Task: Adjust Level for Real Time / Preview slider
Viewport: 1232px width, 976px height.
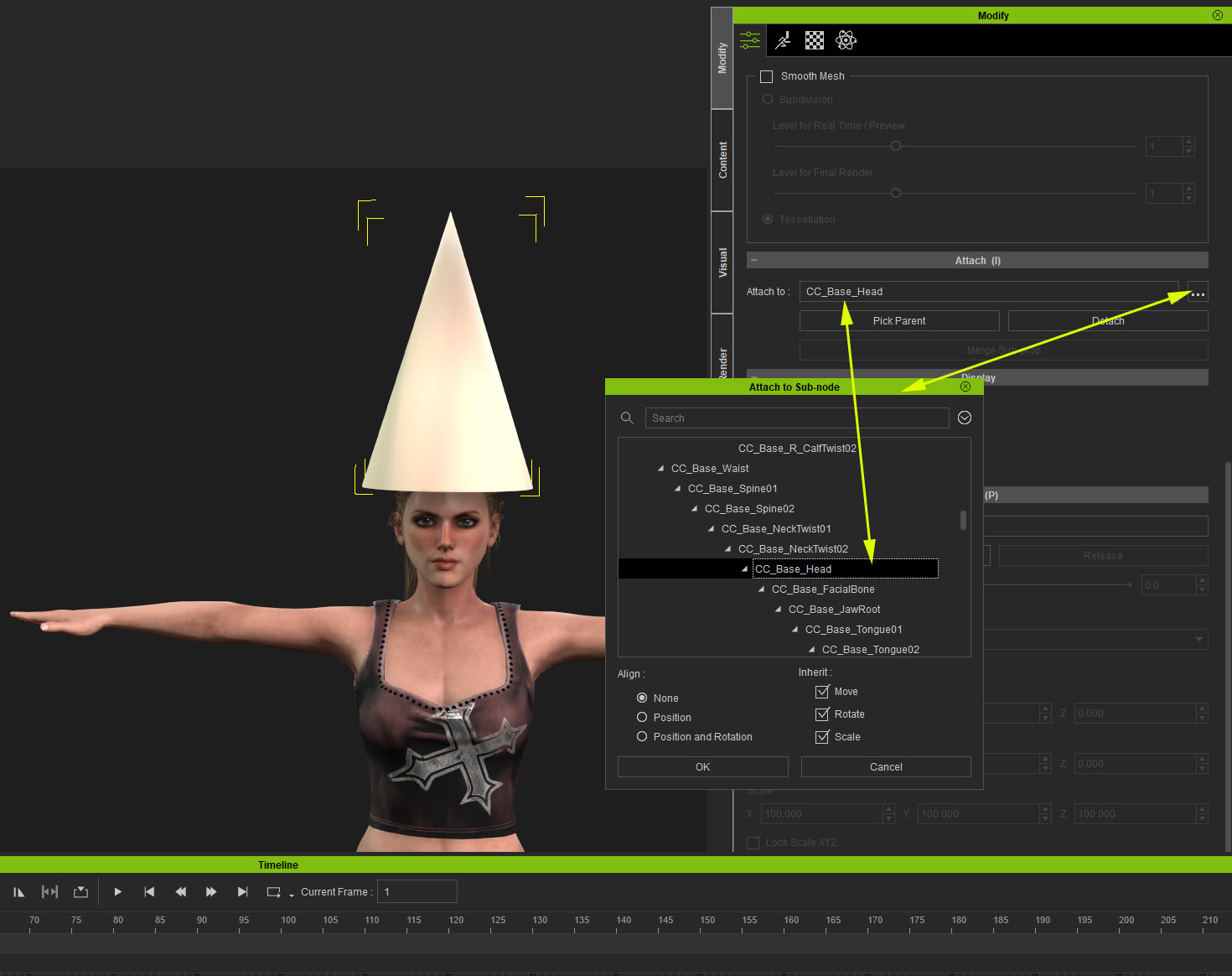Action: pos(896,146)
